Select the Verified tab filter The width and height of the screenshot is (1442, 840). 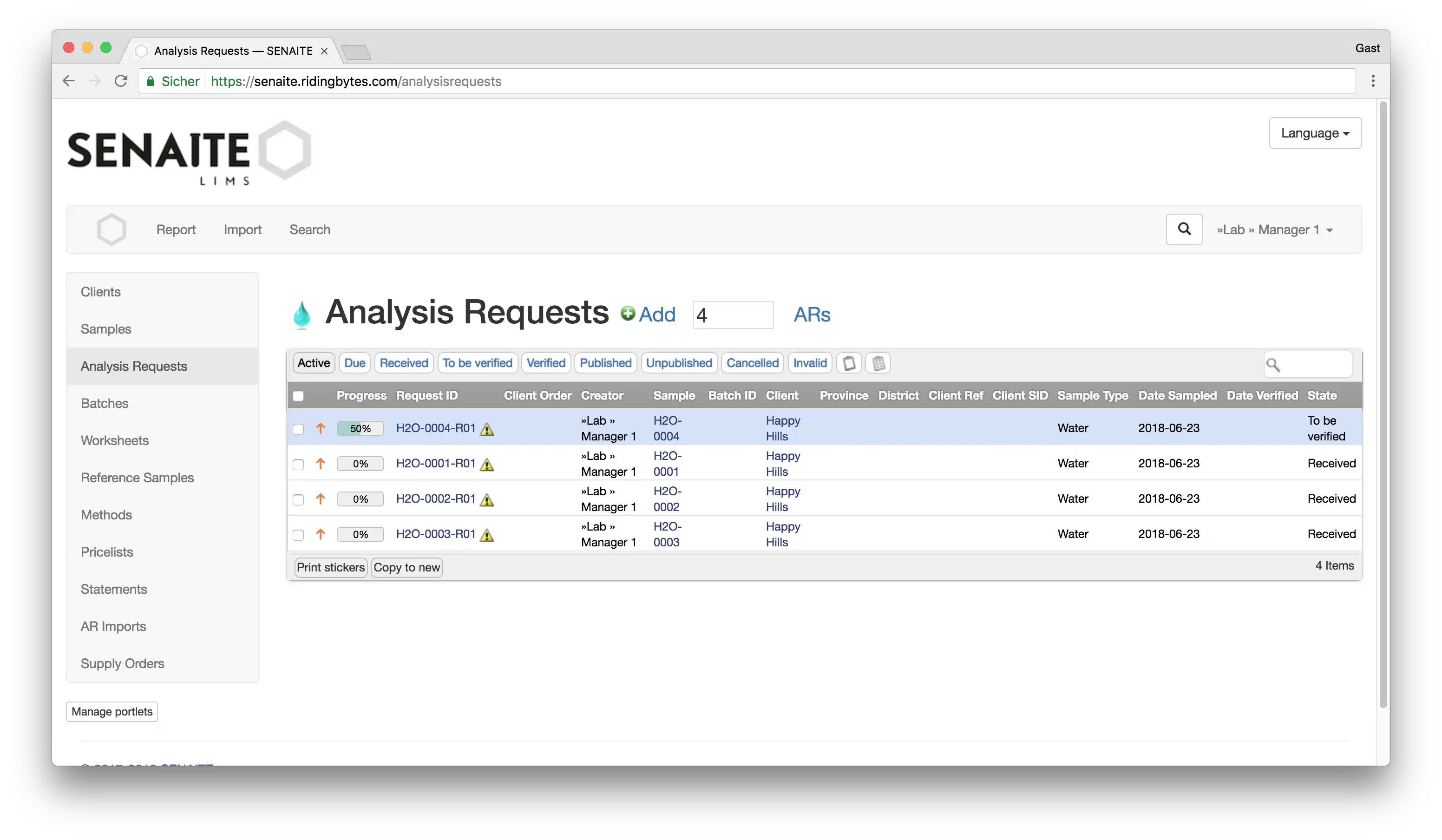[545, 363]
